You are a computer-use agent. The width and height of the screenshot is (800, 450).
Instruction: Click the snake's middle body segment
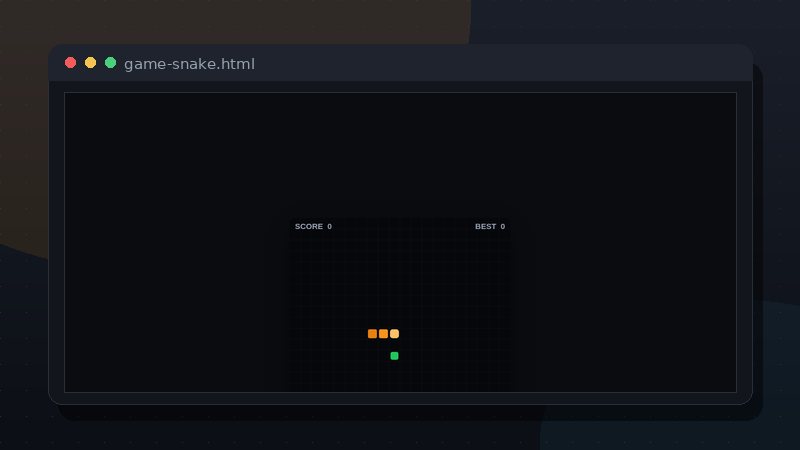tap(383, 334)
